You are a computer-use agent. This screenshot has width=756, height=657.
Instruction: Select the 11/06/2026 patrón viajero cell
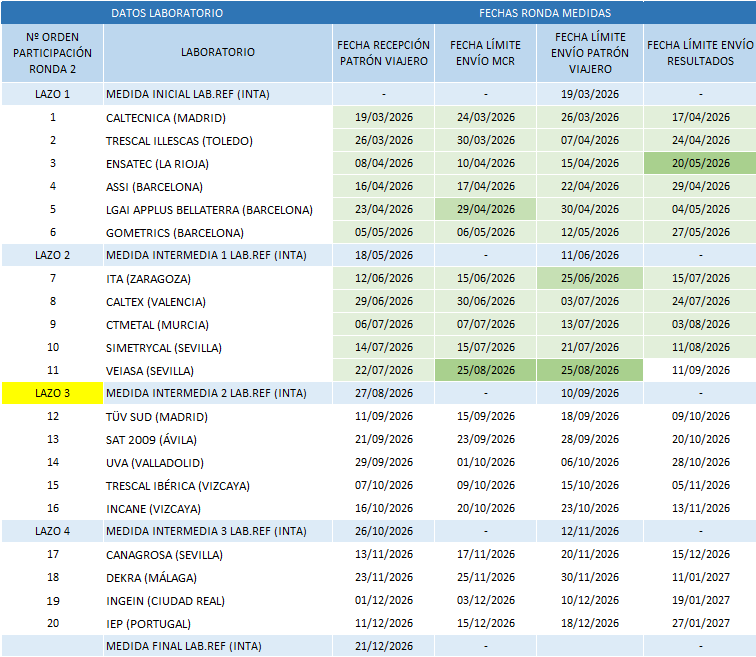(x=590, y=255)
